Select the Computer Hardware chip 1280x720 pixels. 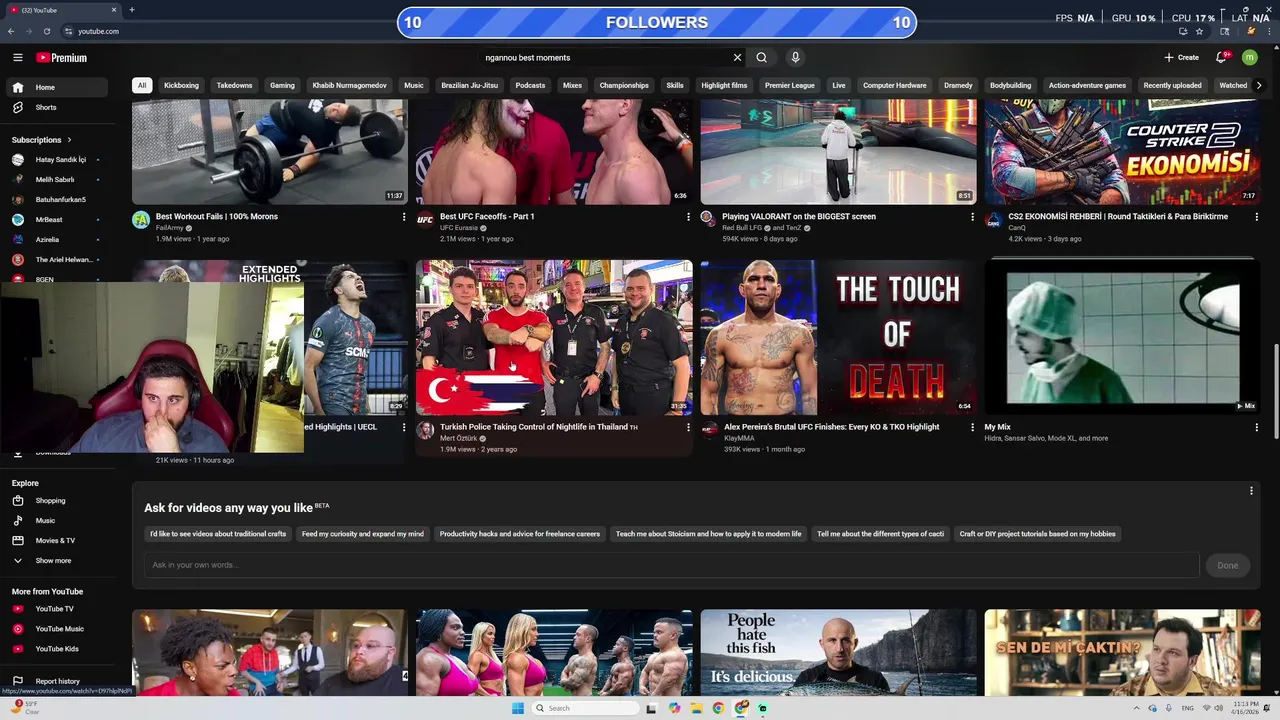894,86
